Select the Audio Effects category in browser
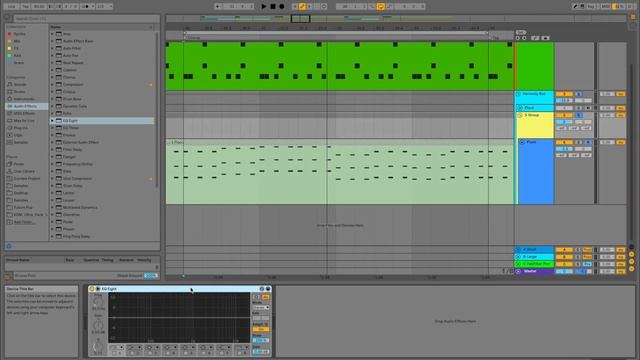The width and height of the screenshot is (640, 360). pos(26,106)
